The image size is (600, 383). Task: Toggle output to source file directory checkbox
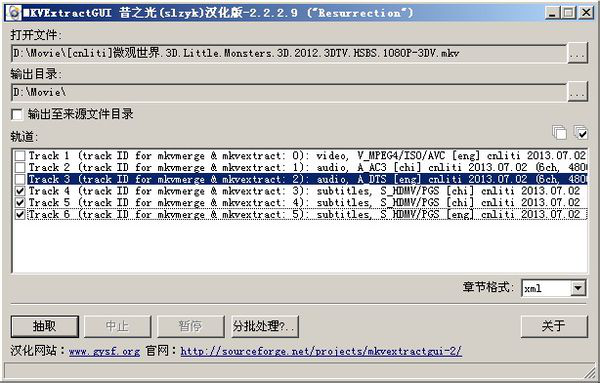coord(17,114)
